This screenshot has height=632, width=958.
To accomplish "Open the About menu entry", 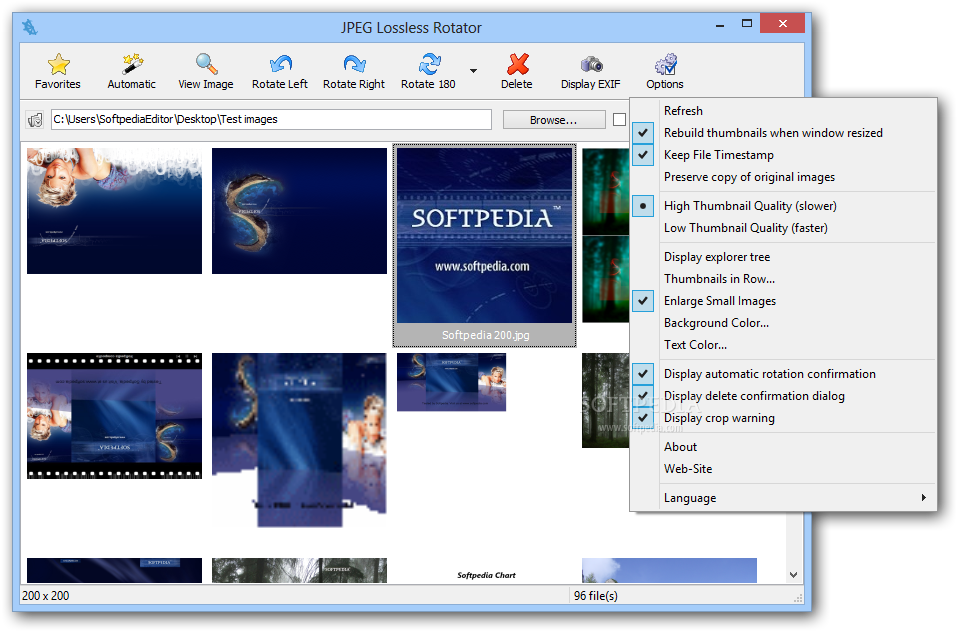I will (680, 447).
